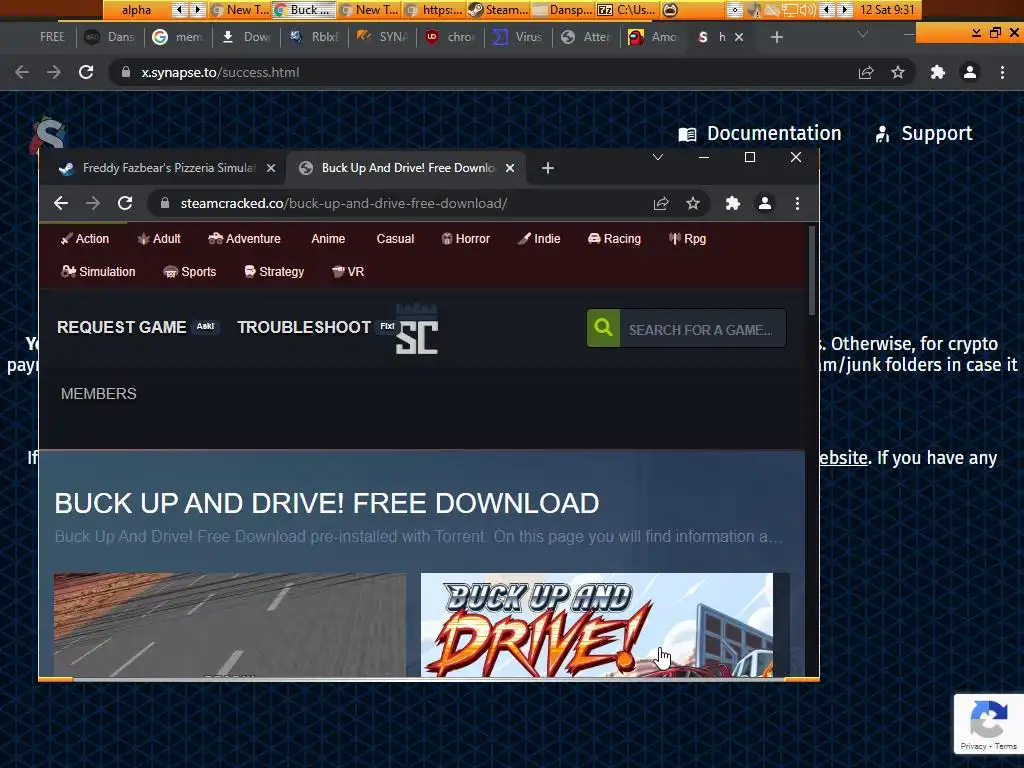Viewport: 1024px width, 768px height.
Task: Open extensions puzzle icon in Synapse window
Action: click(x=938, y=72)
